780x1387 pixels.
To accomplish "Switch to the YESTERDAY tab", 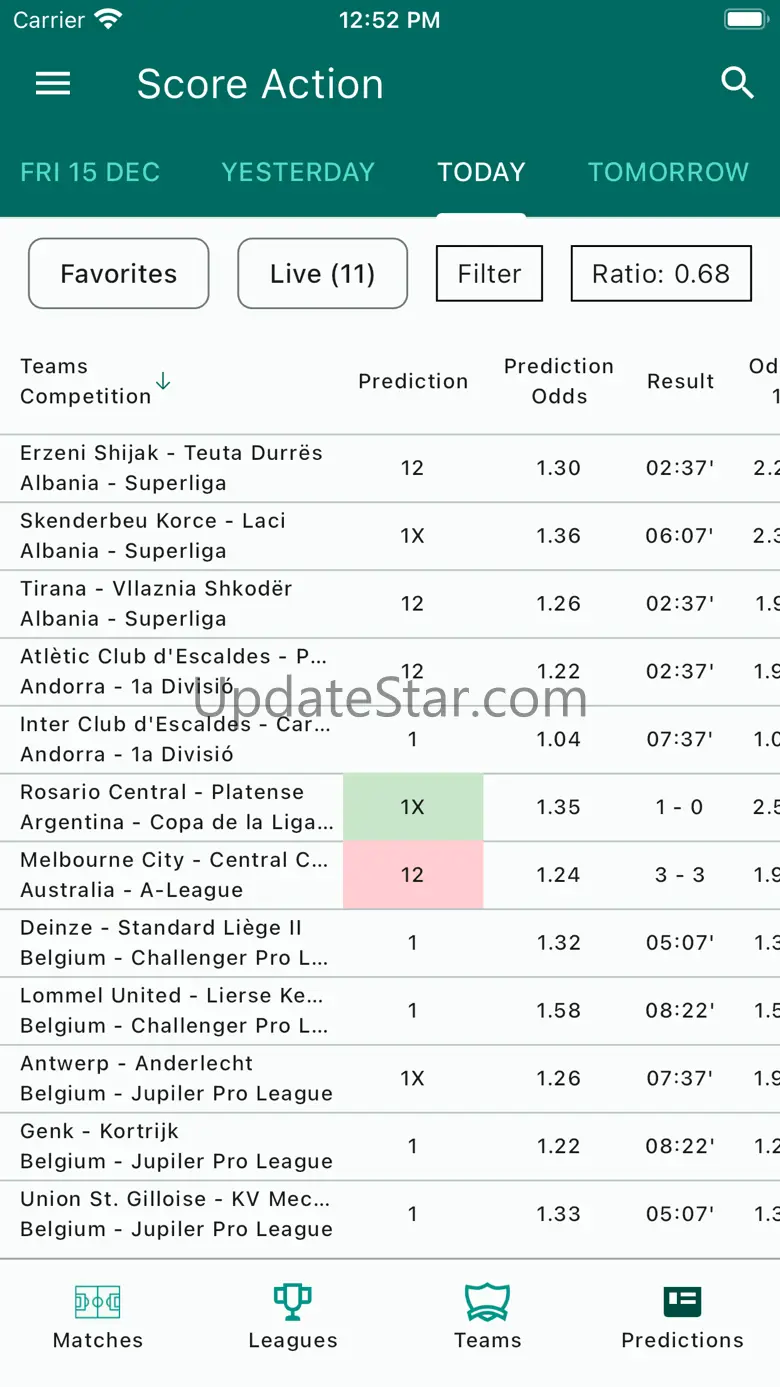I will (x=298, y=172).
